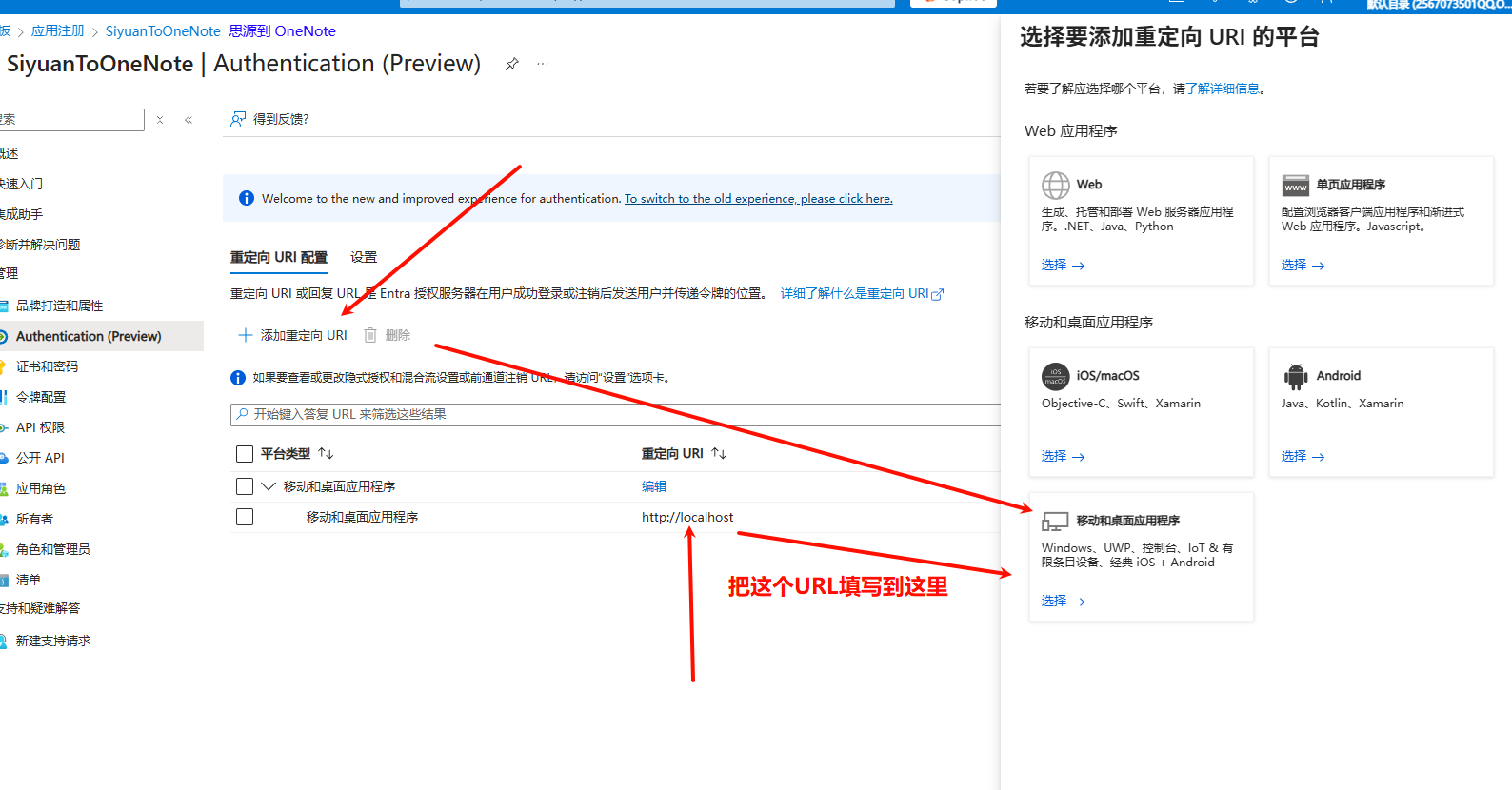Click the Web globe icon
1512x790 pixels.
click(1055, 185)
